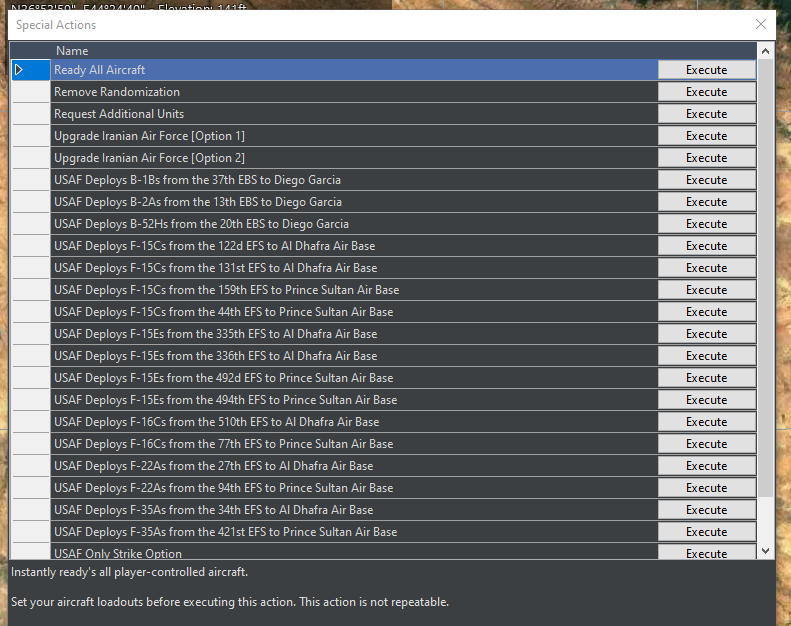Image resolution: width=791 pixels, height=626 pixels.
Task: Execute F-15Es 492d EFS deployment
Action: coord(707,378)
